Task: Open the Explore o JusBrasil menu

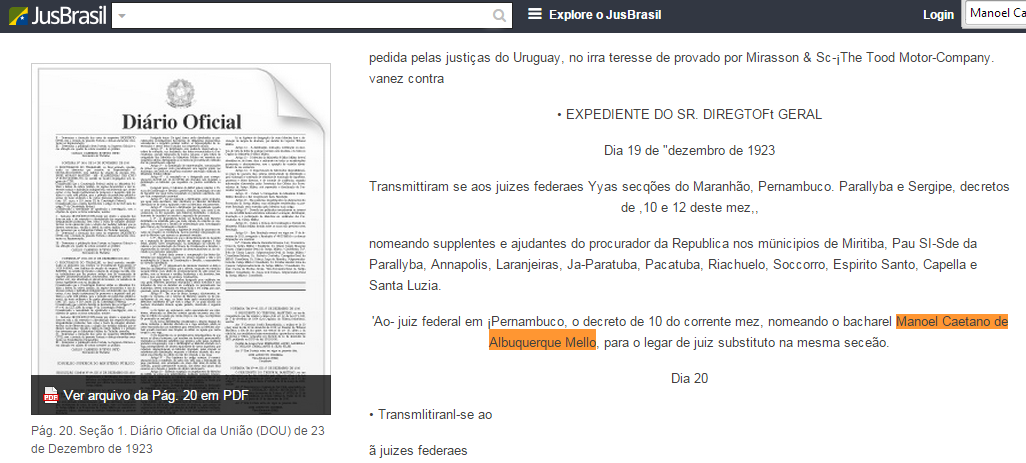Action: (604, 15)
